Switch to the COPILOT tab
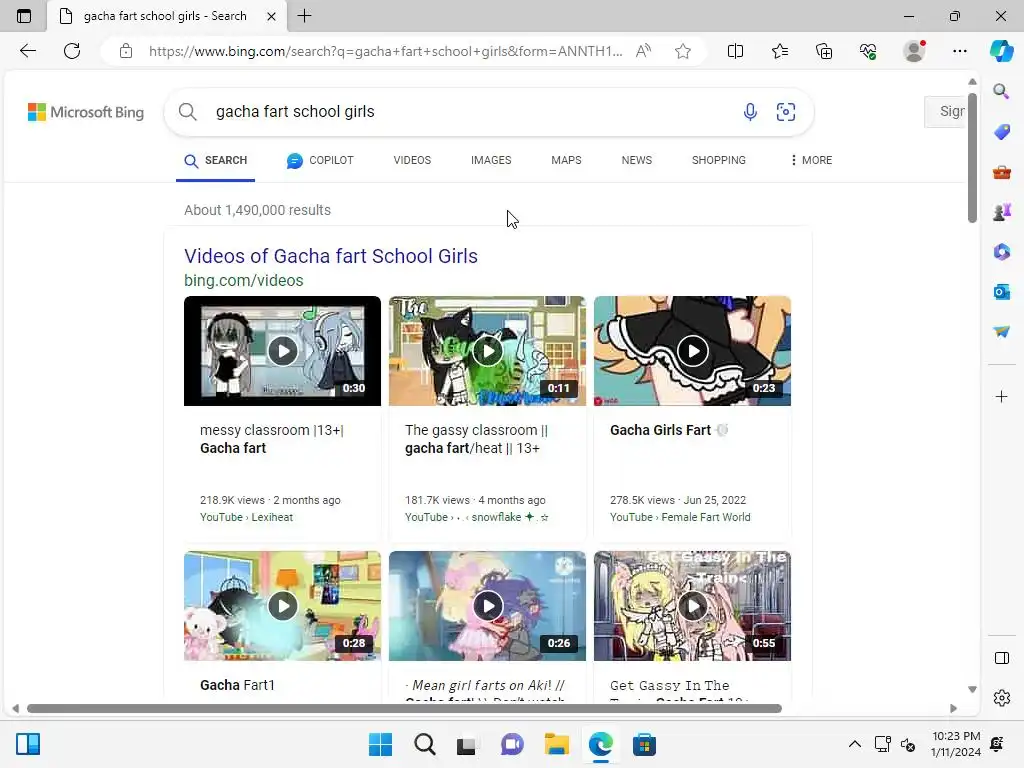Viewport: 1024px width, 768px height. (320, 161)
